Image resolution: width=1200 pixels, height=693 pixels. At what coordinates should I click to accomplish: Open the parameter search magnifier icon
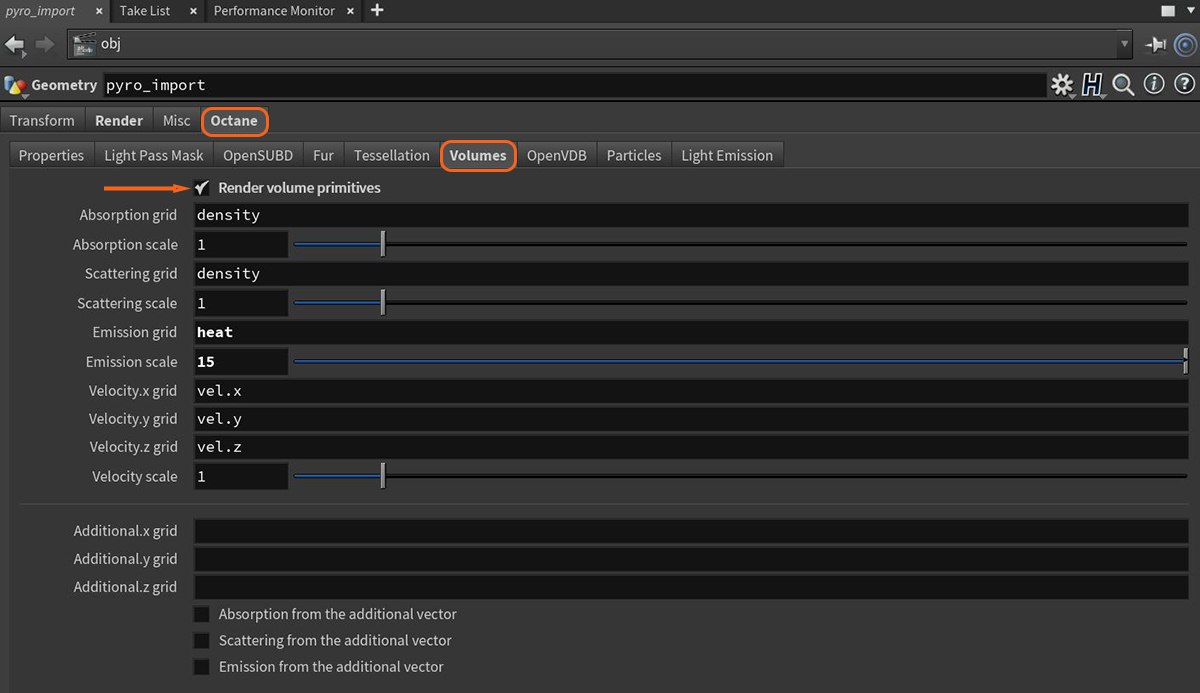pyautogui.click(x=1123, y=85)
